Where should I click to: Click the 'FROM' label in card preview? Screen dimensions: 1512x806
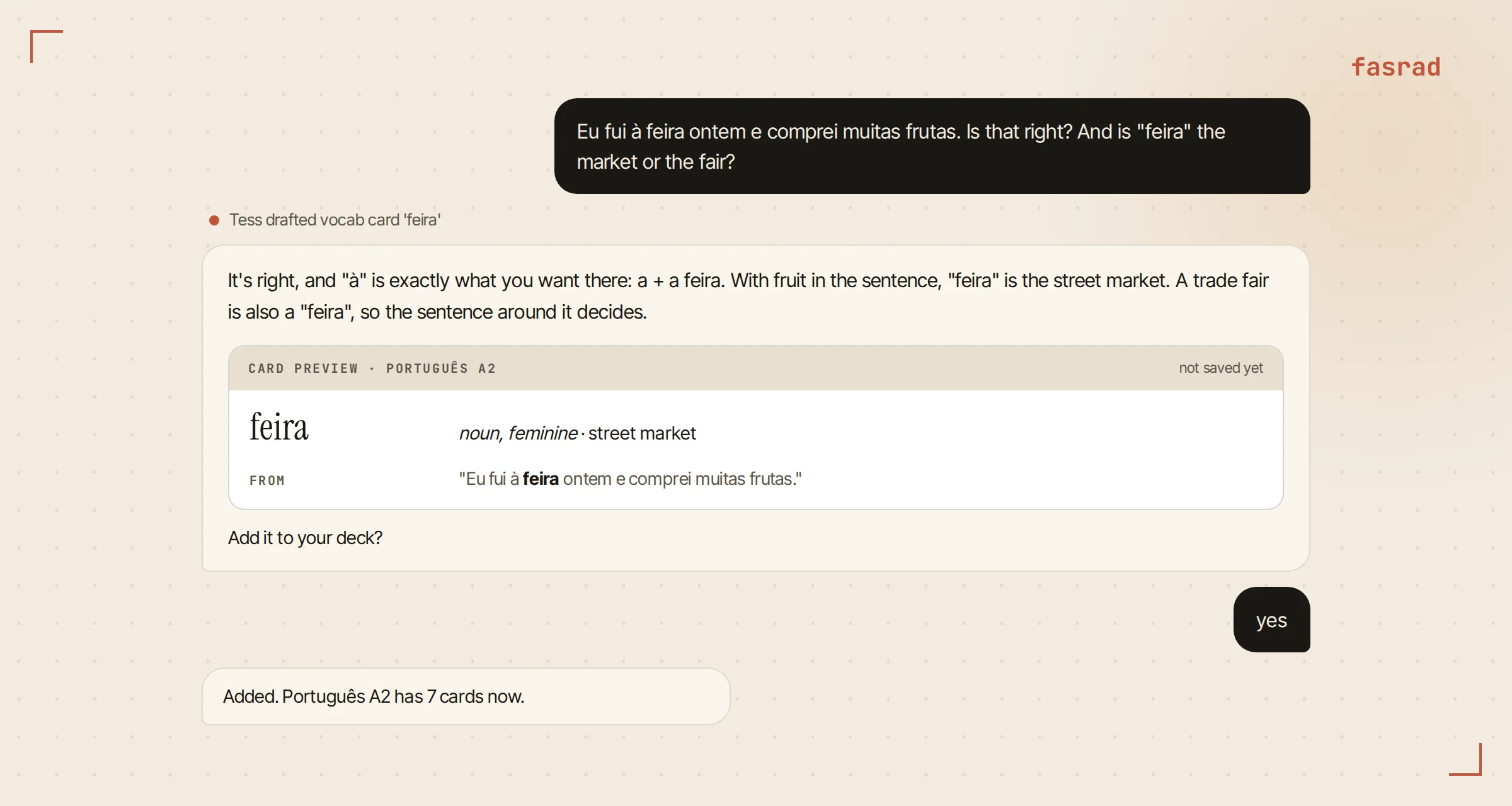coord(267,480)
